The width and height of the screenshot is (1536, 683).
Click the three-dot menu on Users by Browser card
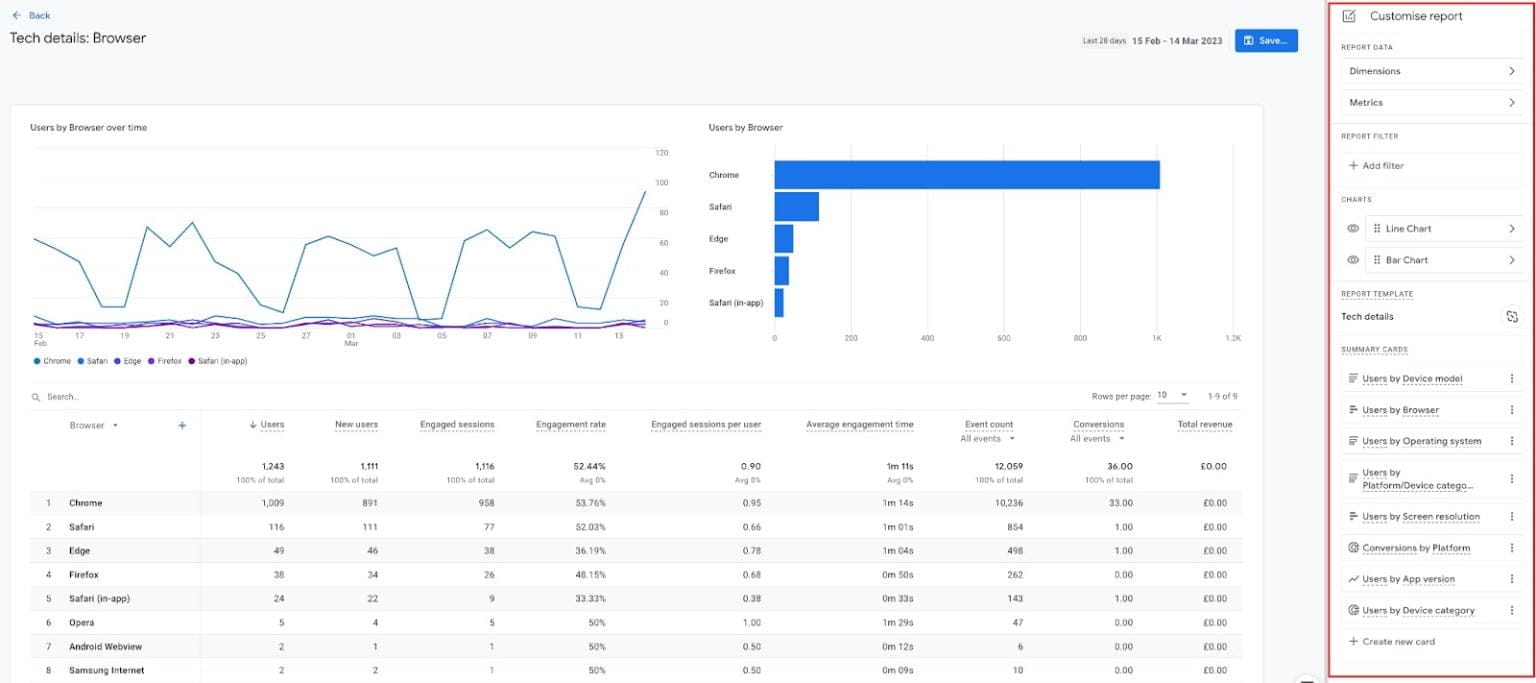(x=1513, y=410)
